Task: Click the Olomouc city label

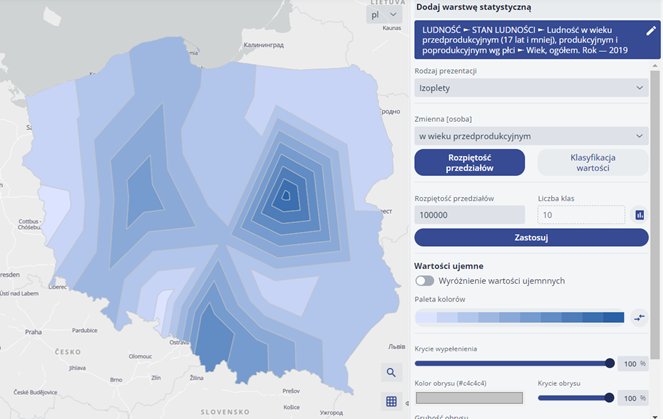Action: pos(140,356)
